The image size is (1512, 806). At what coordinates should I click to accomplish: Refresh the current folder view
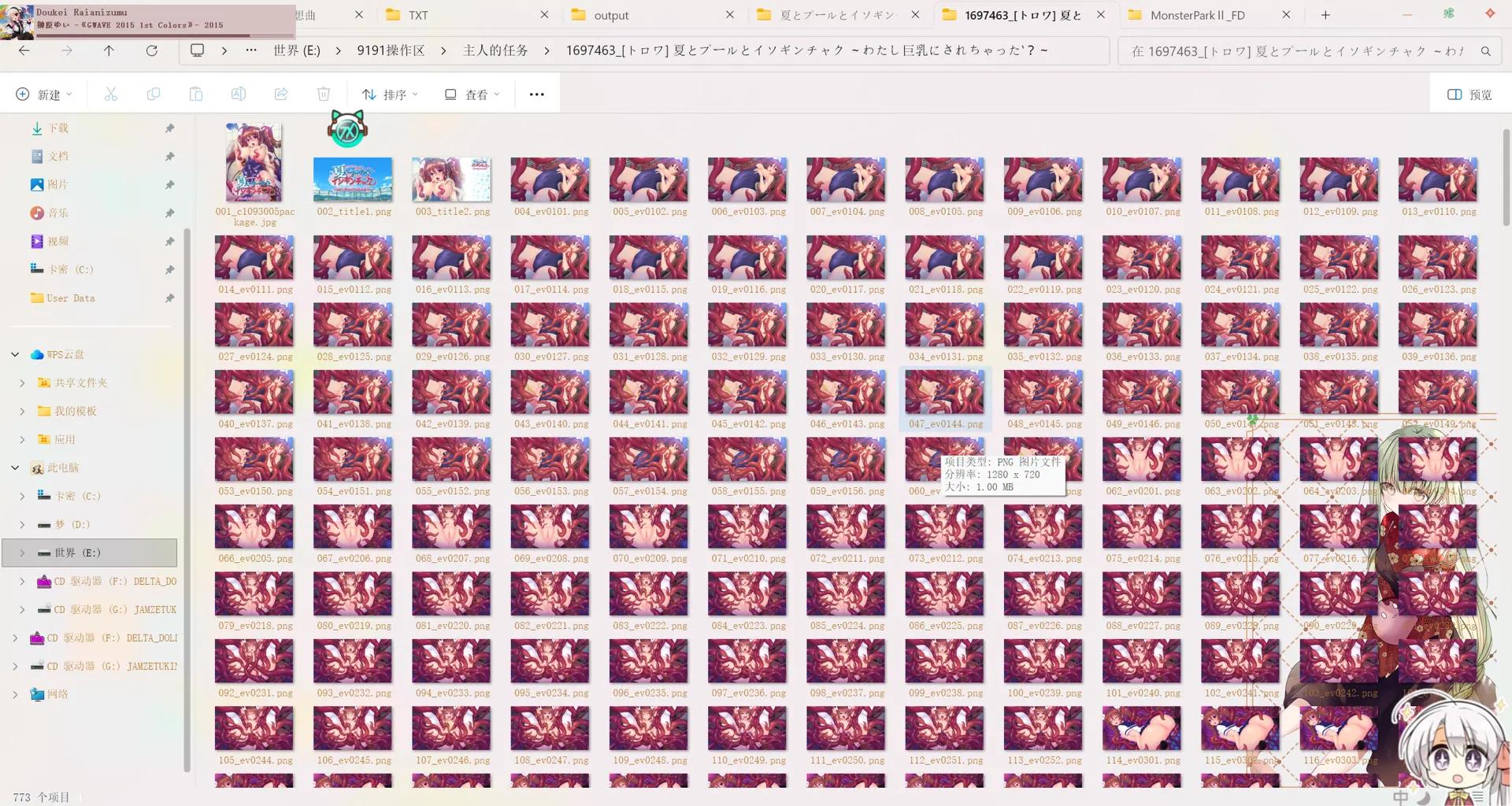point(152,50)
